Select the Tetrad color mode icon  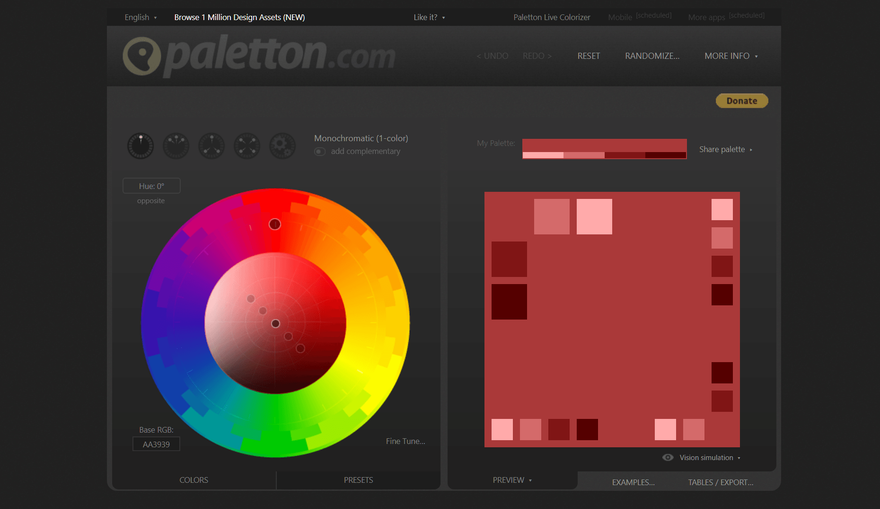click(x=247, y=146)
